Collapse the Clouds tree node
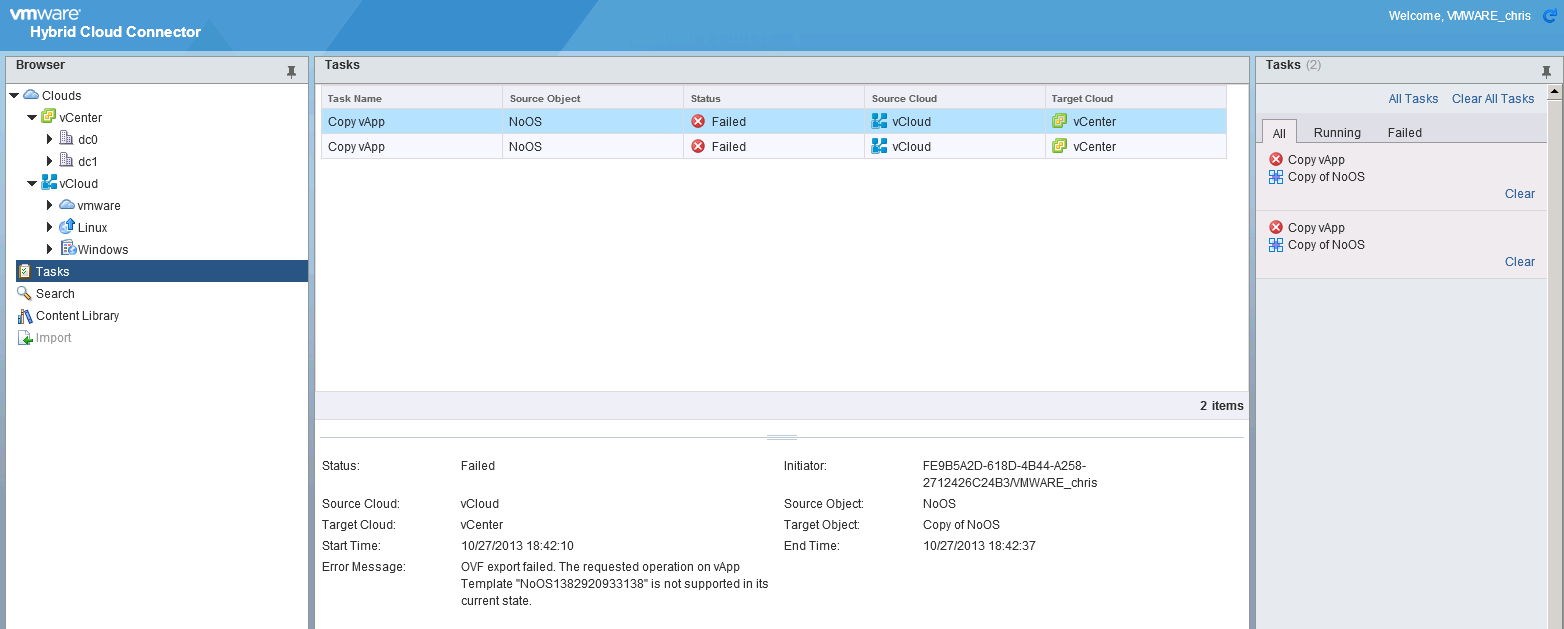The height and width of the screenshot is (629, 1564). click(14, 96)
